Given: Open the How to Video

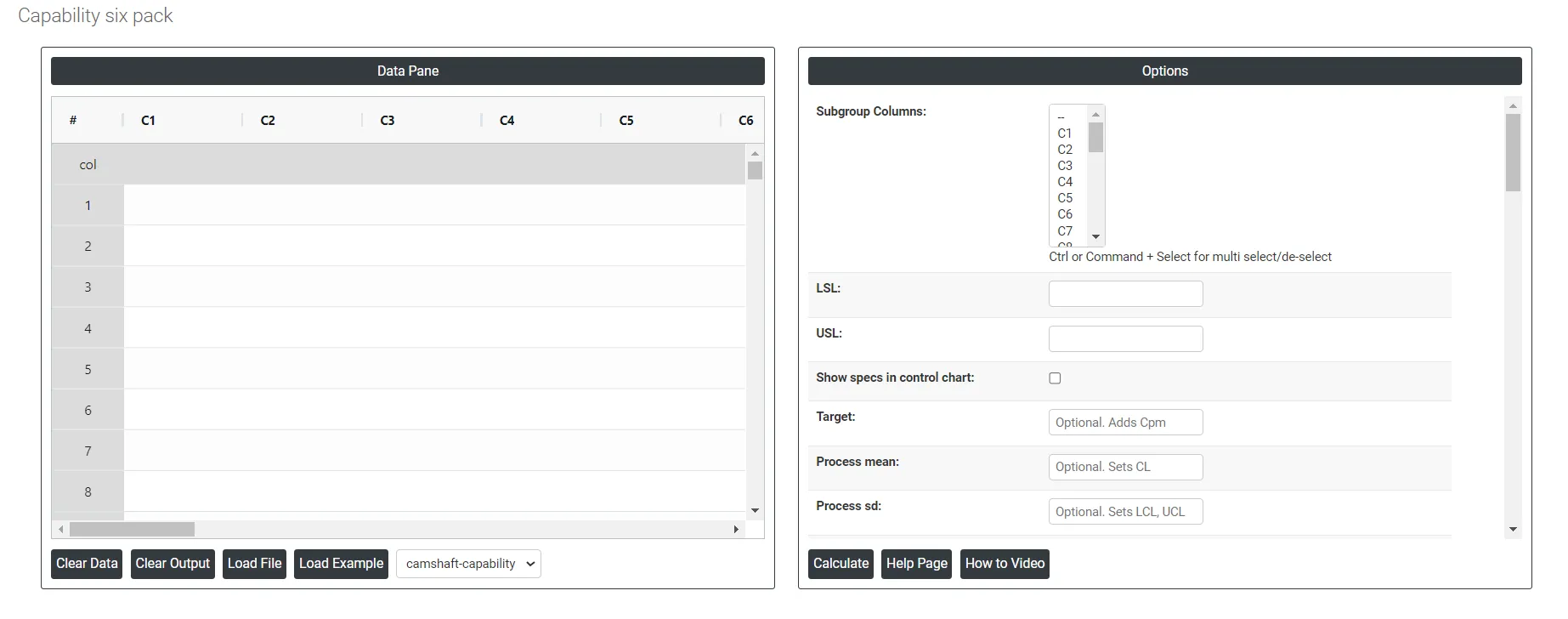Looking at the screenshot, I should 1005,564.
